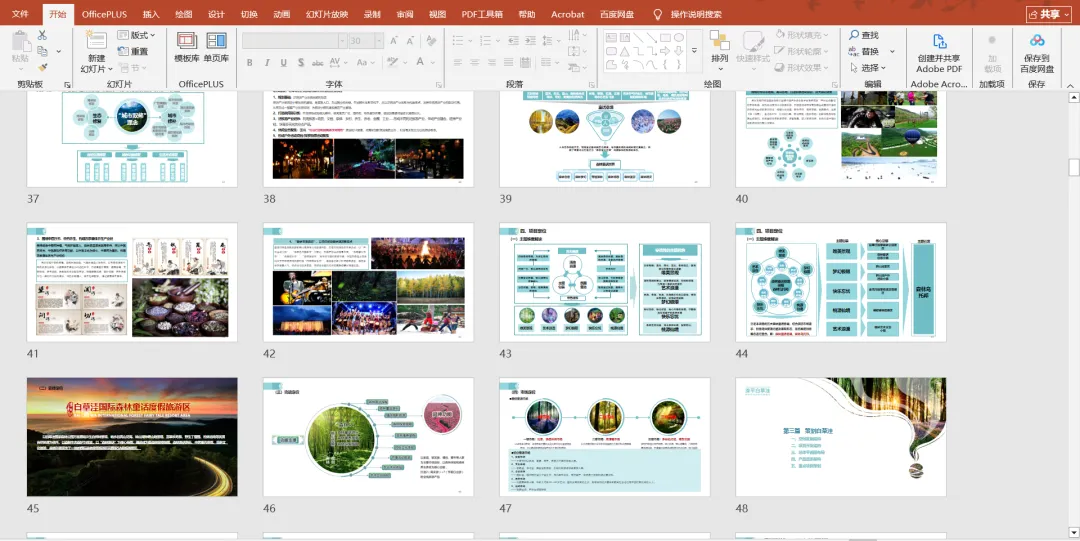
Task: Toggle justify paragraph alignment
Action: [x=510, y=63]
